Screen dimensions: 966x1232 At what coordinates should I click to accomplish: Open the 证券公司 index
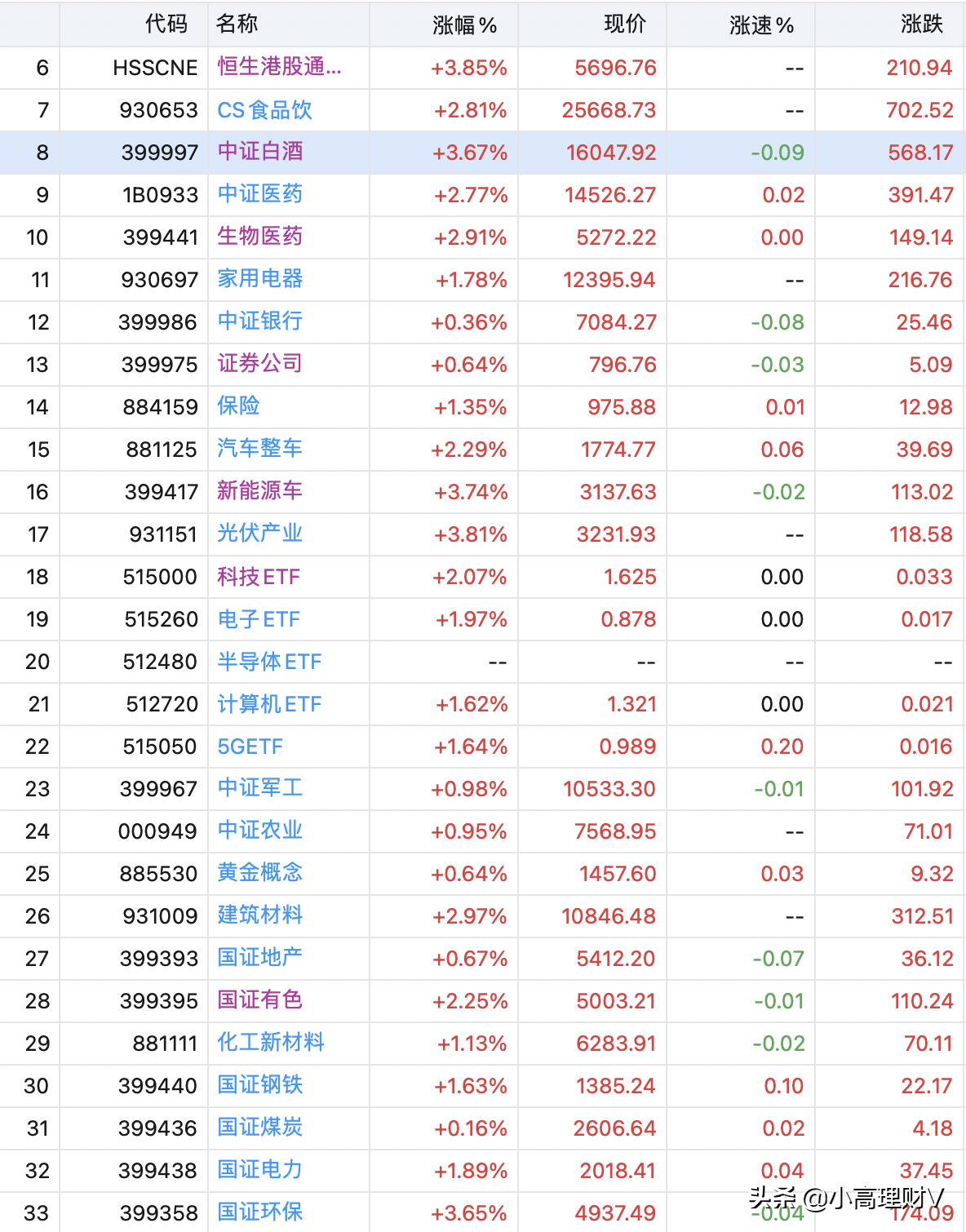(x=260, y=364)
